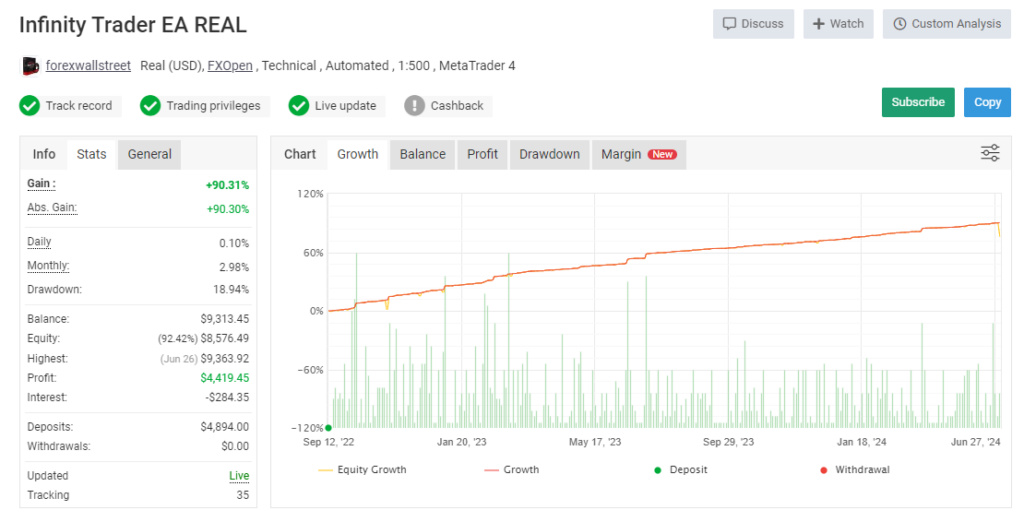Add system to watchlist with Watch
1024x522 pixels.
838,24
